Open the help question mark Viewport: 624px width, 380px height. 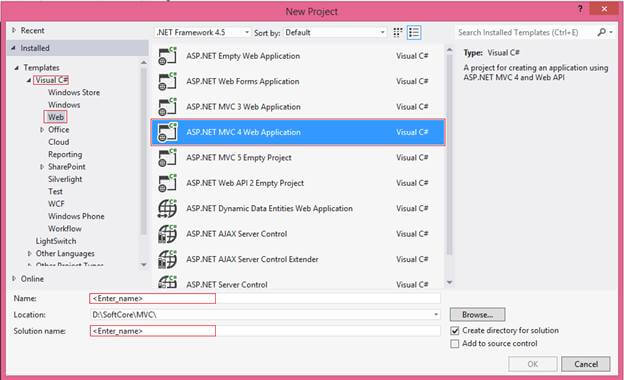point(580,9)
